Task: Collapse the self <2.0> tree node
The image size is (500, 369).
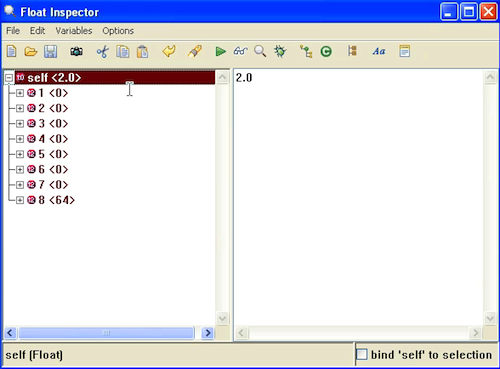Action: click(9, 78)
